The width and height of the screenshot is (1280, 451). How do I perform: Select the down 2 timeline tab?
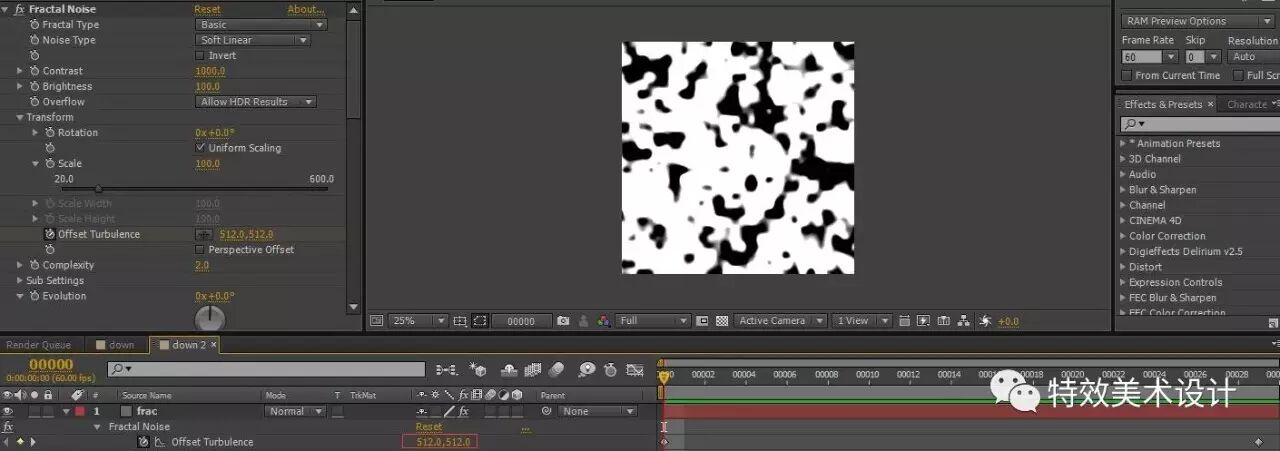[x=182, y=345]
